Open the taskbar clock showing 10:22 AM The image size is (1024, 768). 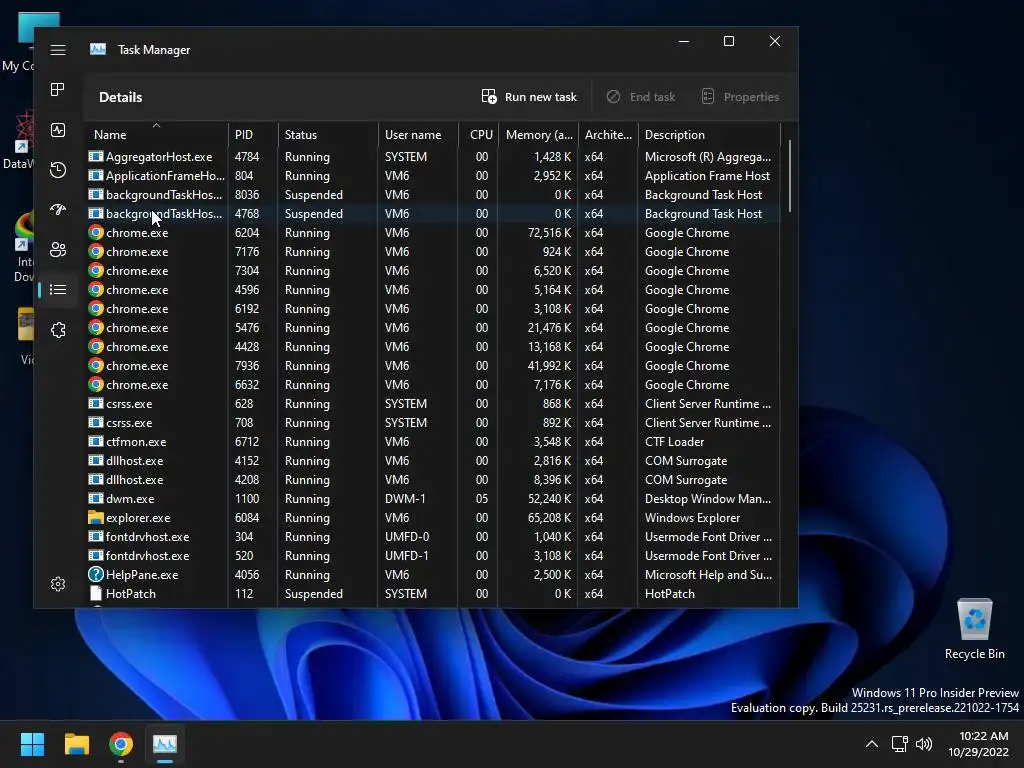[978, 744]
